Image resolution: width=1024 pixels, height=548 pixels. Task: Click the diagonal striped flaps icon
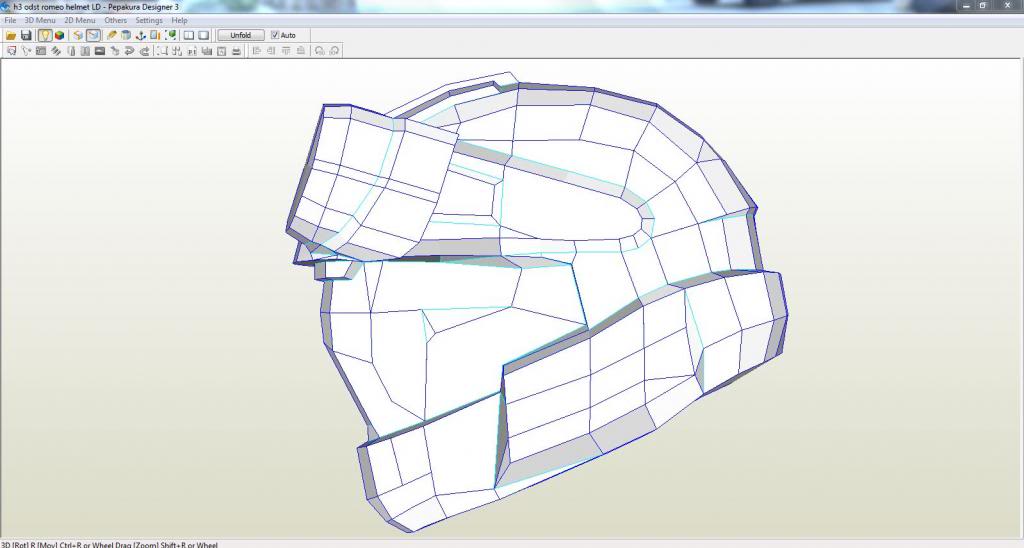tap(56, 51)
